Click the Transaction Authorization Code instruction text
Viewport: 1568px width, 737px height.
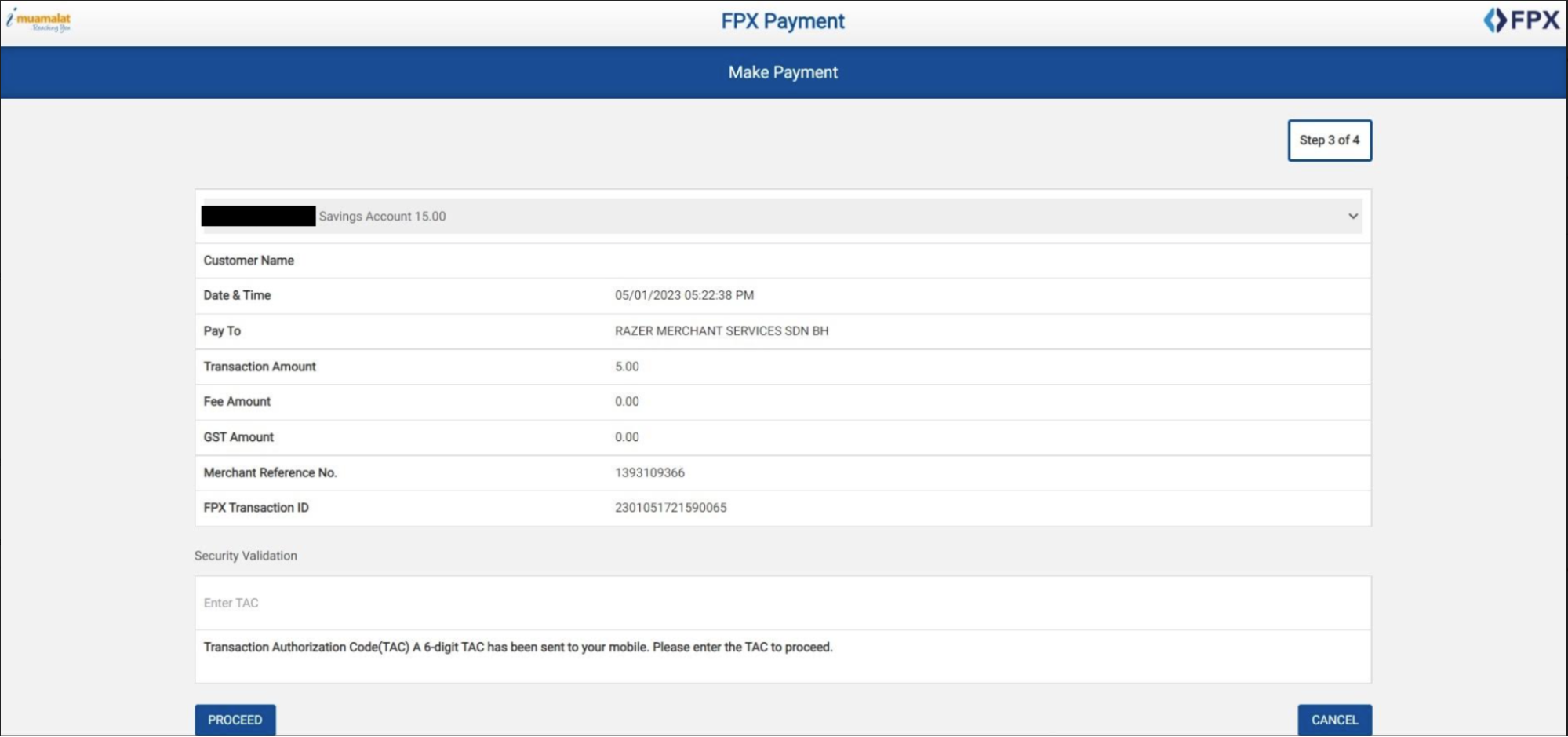tap(518, 648)
